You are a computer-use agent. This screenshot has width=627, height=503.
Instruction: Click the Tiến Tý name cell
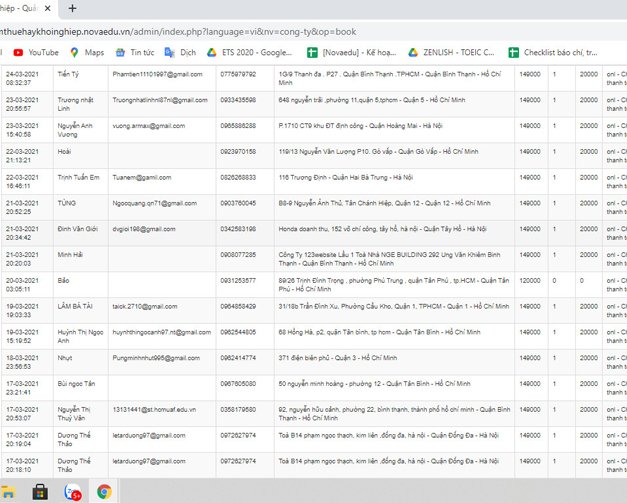[69, 74]
